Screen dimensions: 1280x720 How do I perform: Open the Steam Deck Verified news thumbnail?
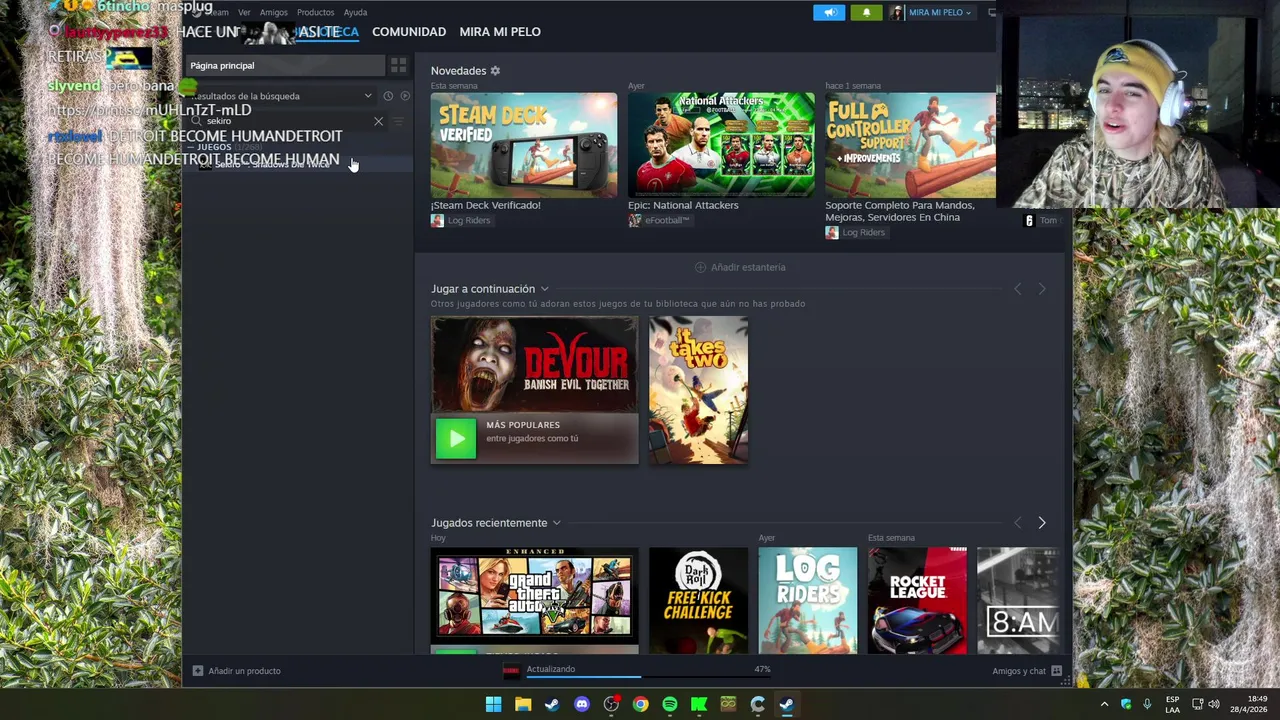[524, 145]
